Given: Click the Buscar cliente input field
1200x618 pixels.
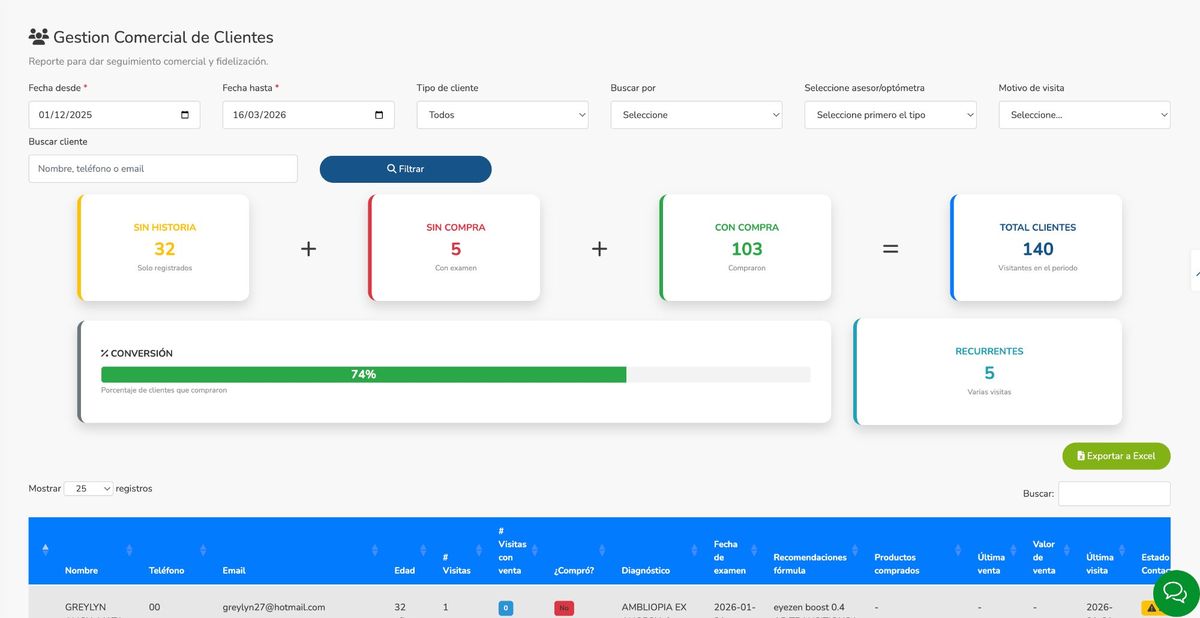Looking at the screenshot, I should coord(162,168).
